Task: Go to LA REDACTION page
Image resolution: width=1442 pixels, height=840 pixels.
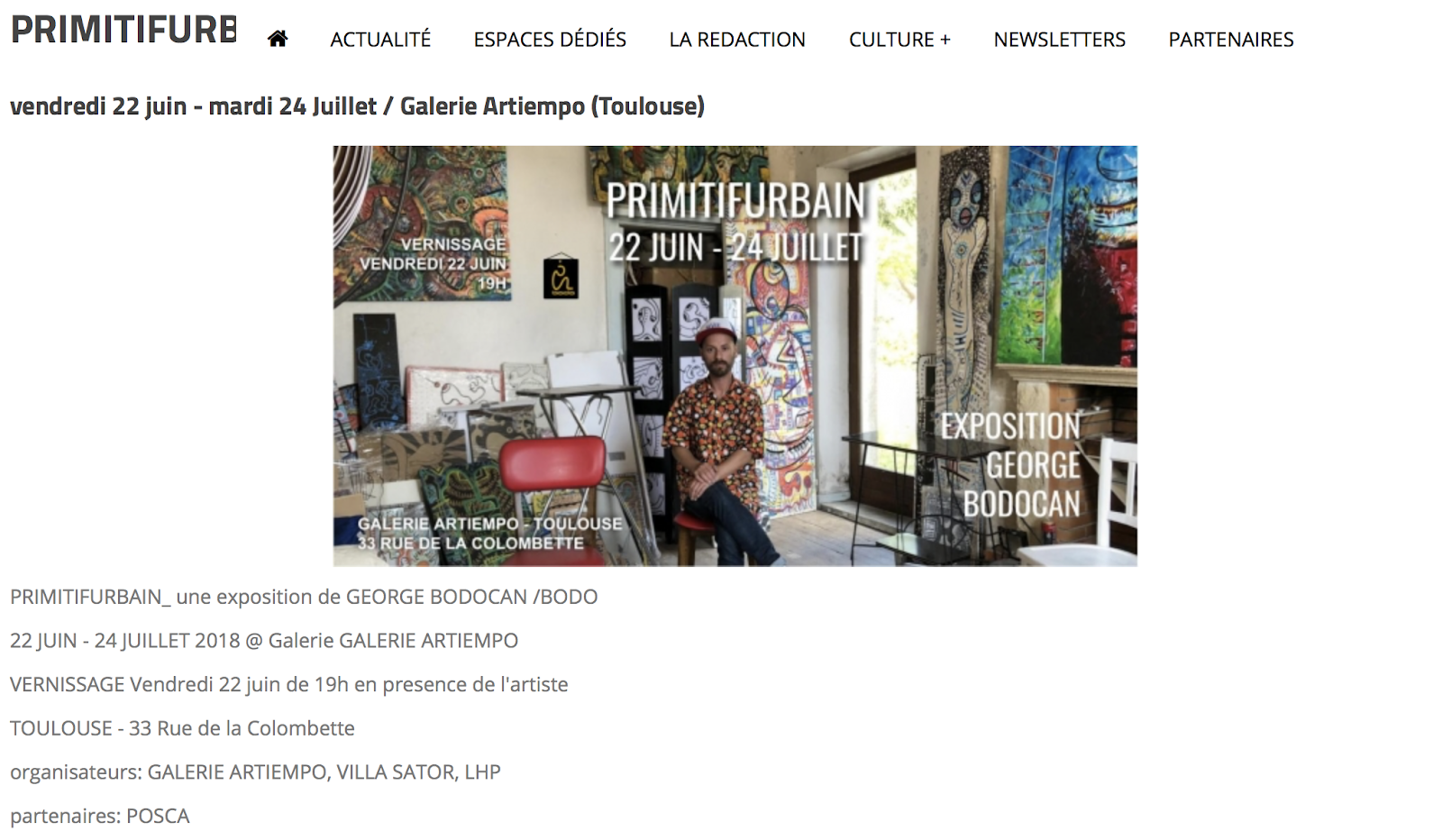Action: coord(737,40)
